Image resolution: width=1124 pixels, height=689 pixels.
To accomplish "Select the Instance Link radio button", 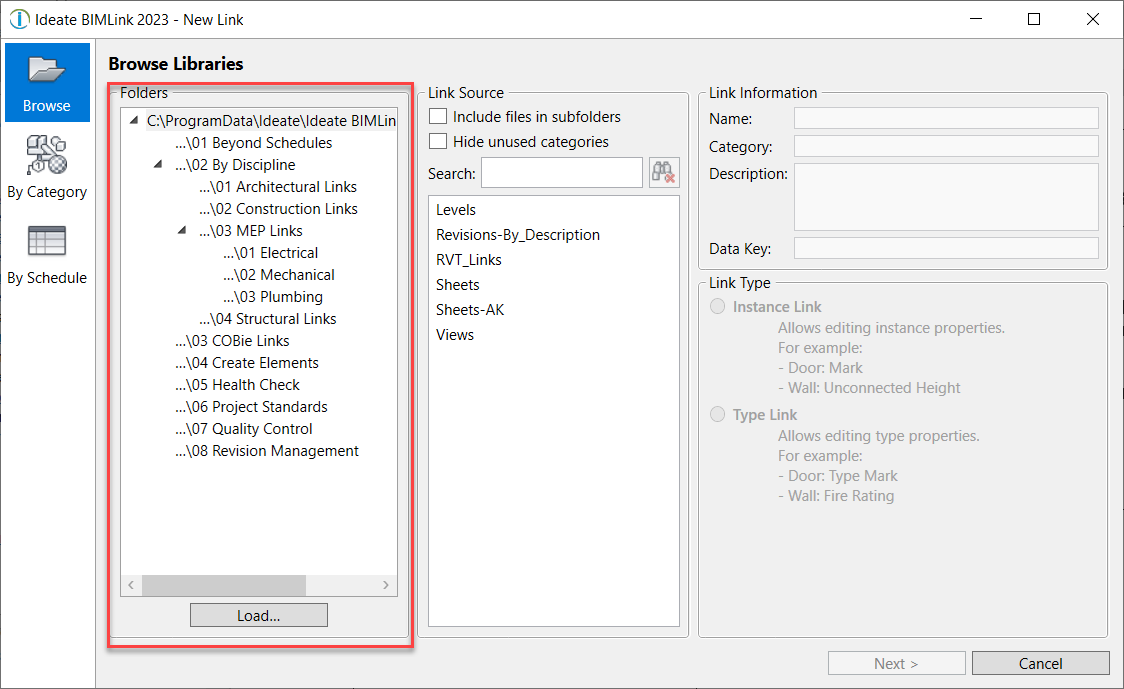I will pyautogui.click(x=718, y=306).
